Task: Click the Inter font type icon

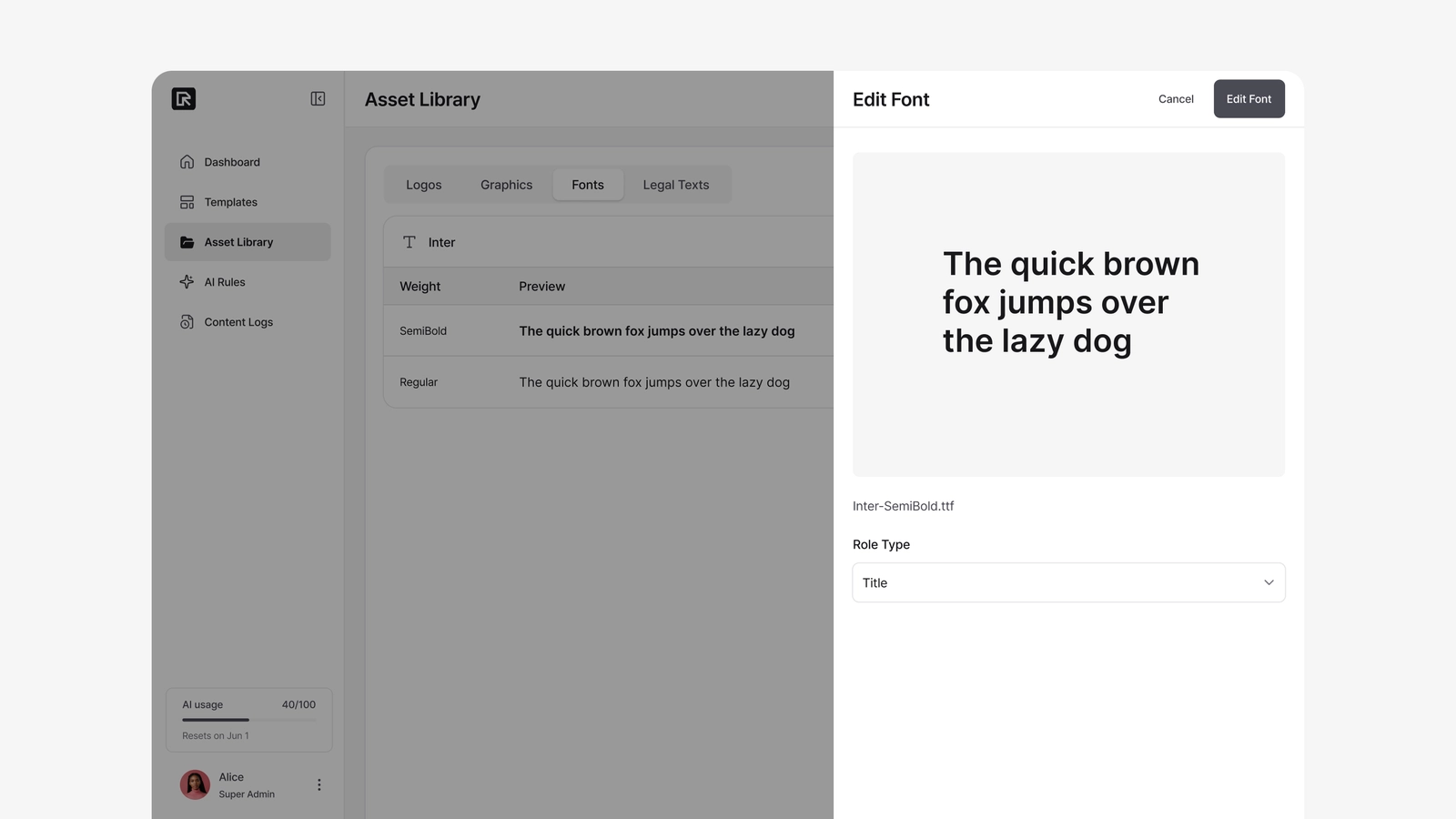Action: point(409,242)
